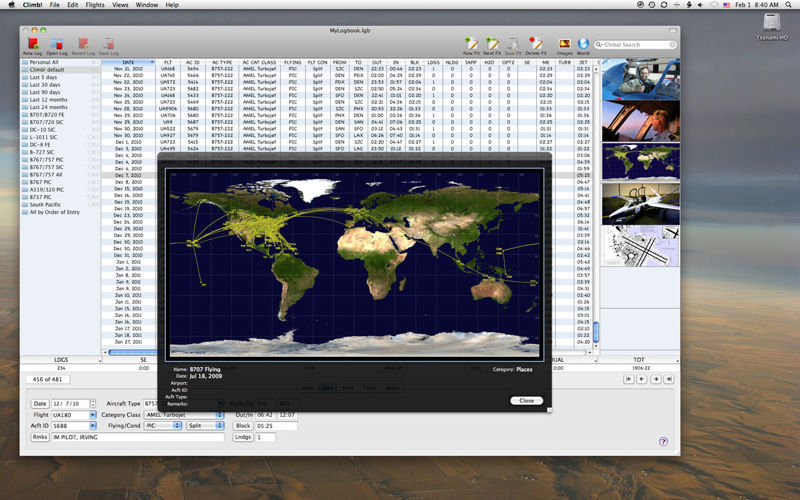
Task: Open the Flying/Cond PIC dropdown
Action: tap(163, 425)
